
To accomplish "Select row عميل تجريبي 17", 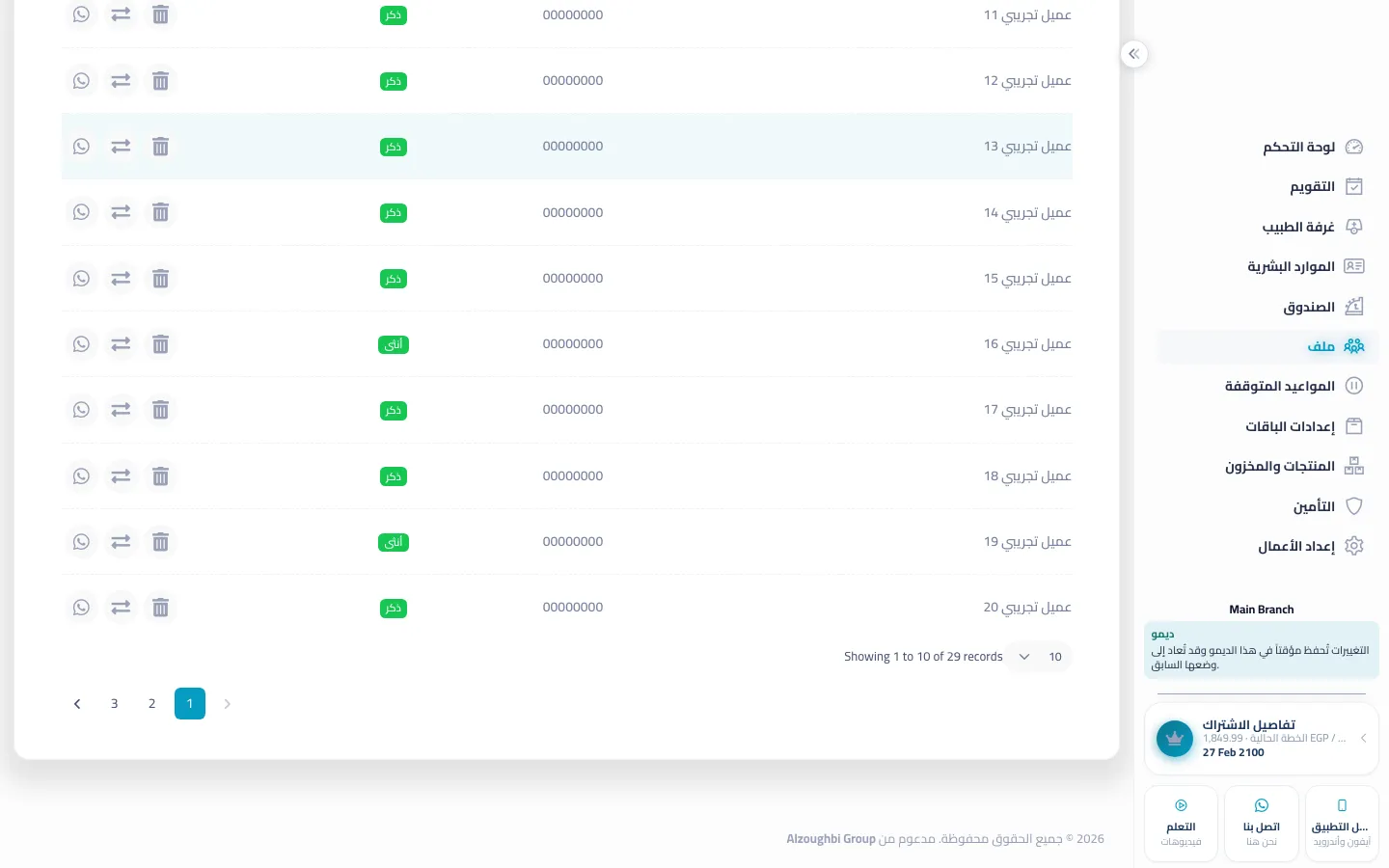I will pos(567,410).
